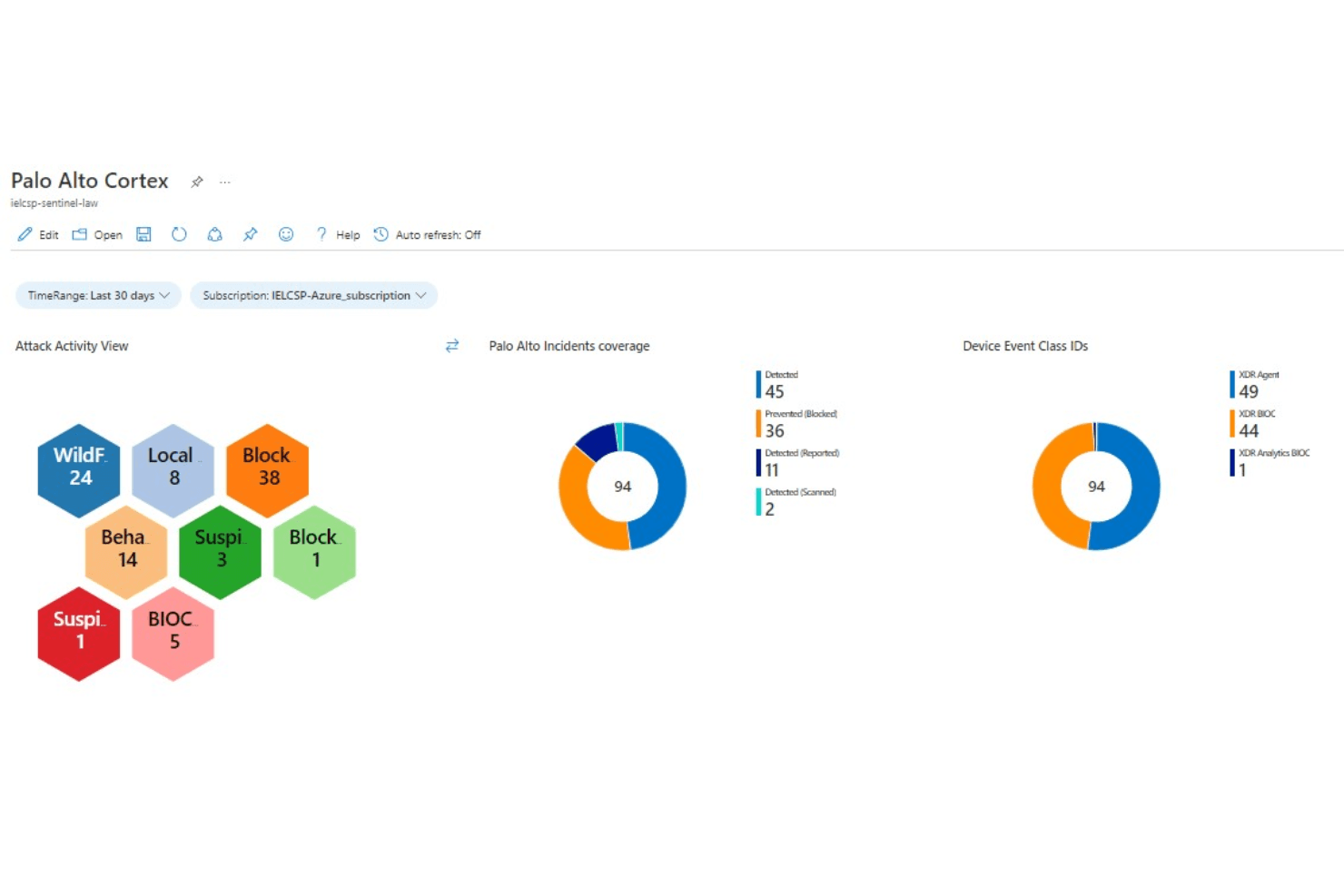Select the light green Block 1 hexagon
The image size is (1344, 896).
pyautogui.click(x=315, y=552)
